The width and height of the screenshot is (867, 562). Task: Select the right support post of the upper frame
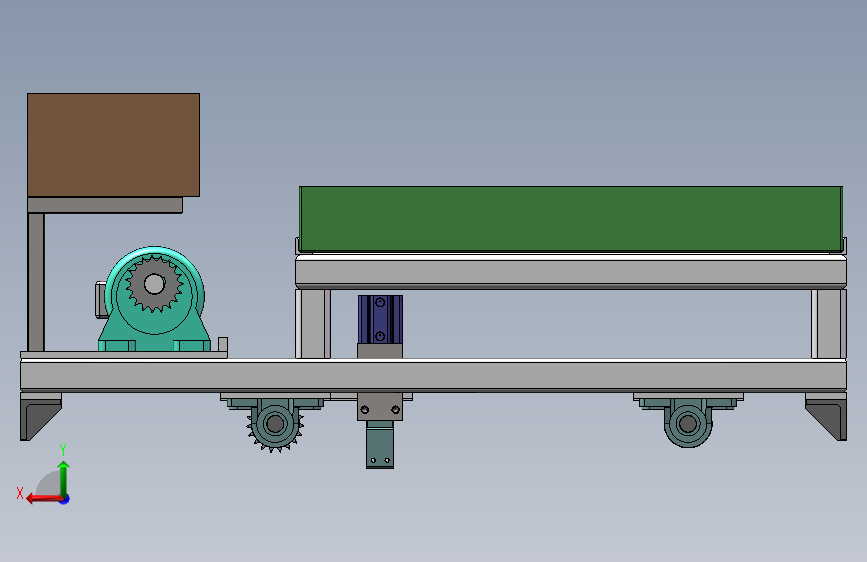tap(829, 324)
